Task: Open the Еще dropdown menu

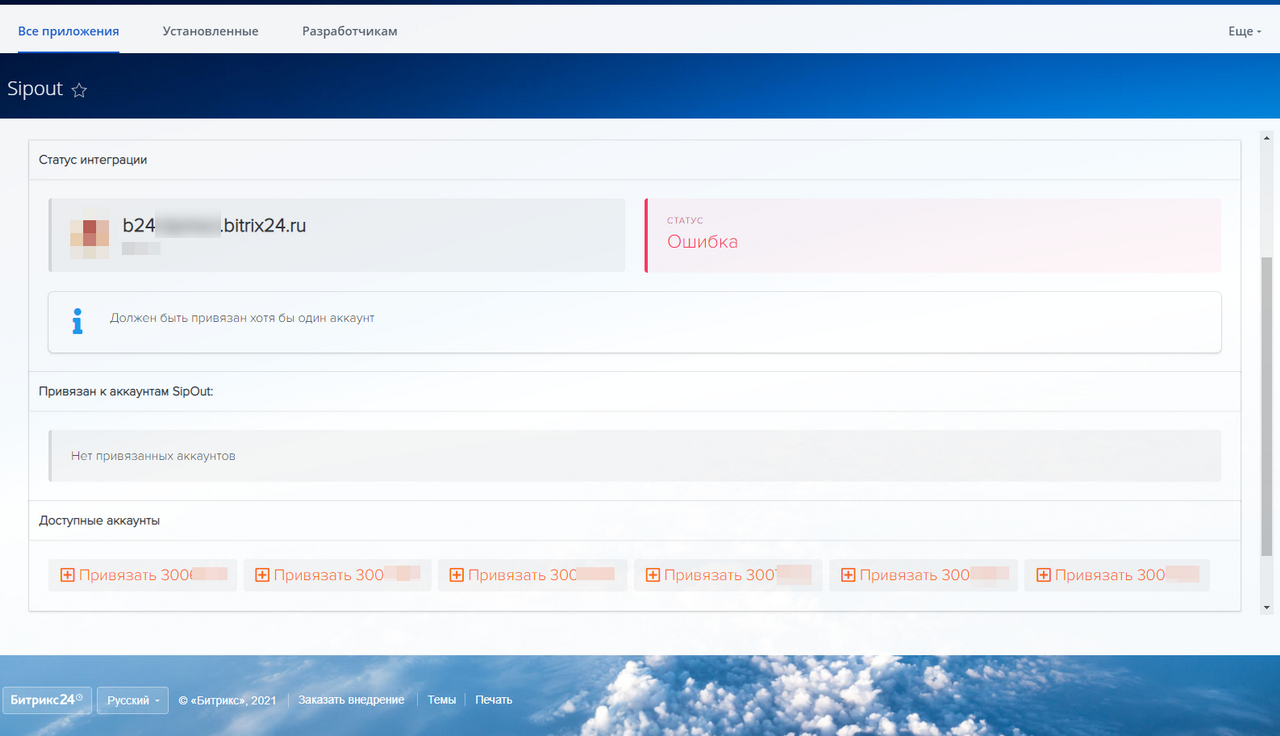Action: [x=1243, y=31]
